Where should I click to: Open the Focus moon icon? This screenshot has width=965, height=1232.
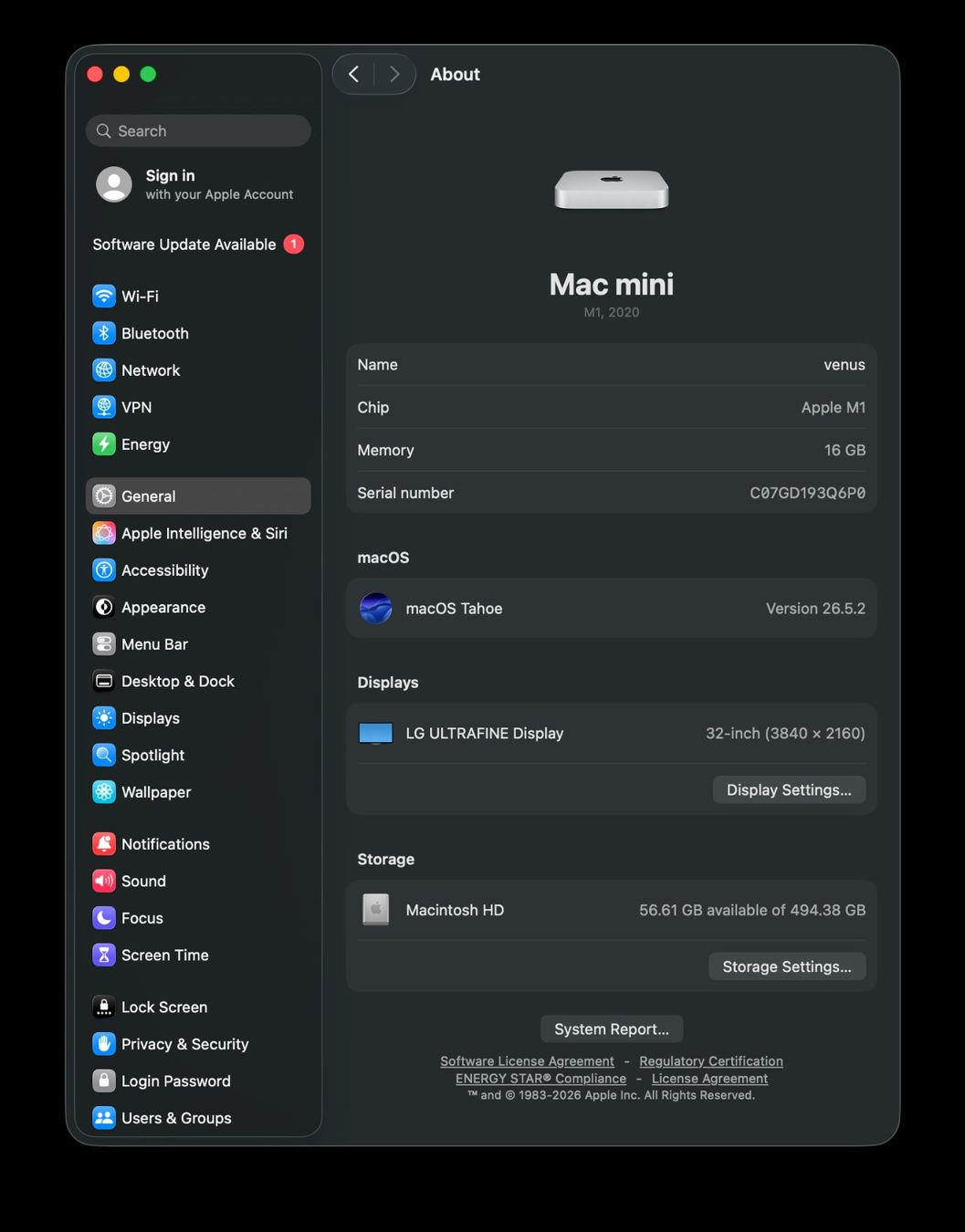click(104, 917)
